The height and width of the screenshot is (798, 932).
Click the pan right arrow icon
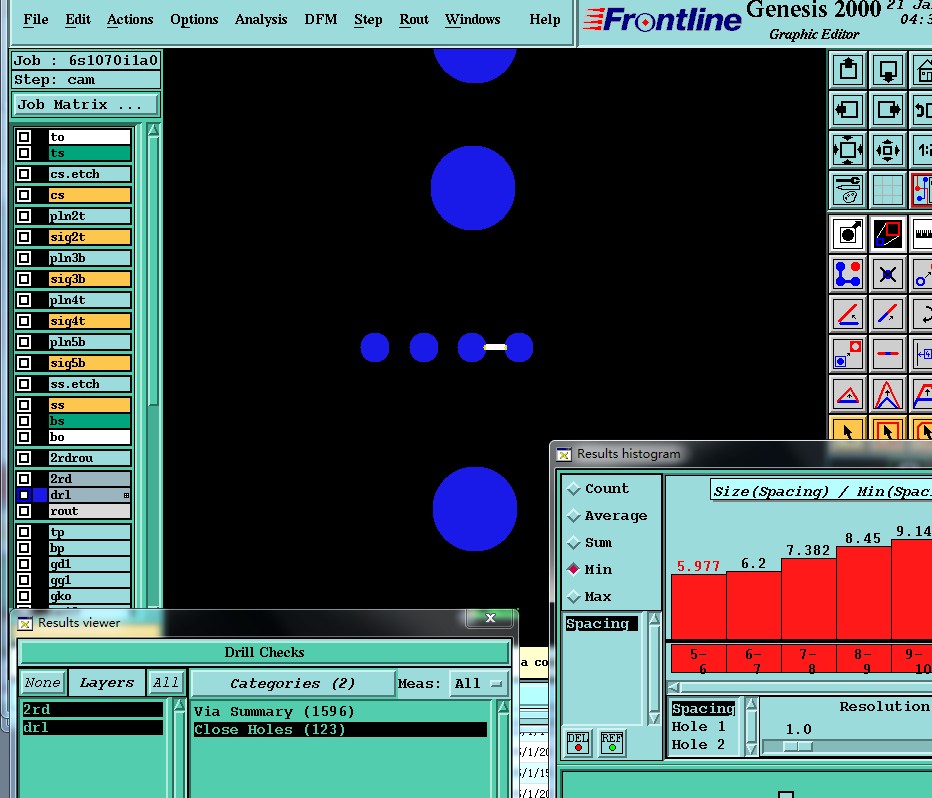pos(888,110)
